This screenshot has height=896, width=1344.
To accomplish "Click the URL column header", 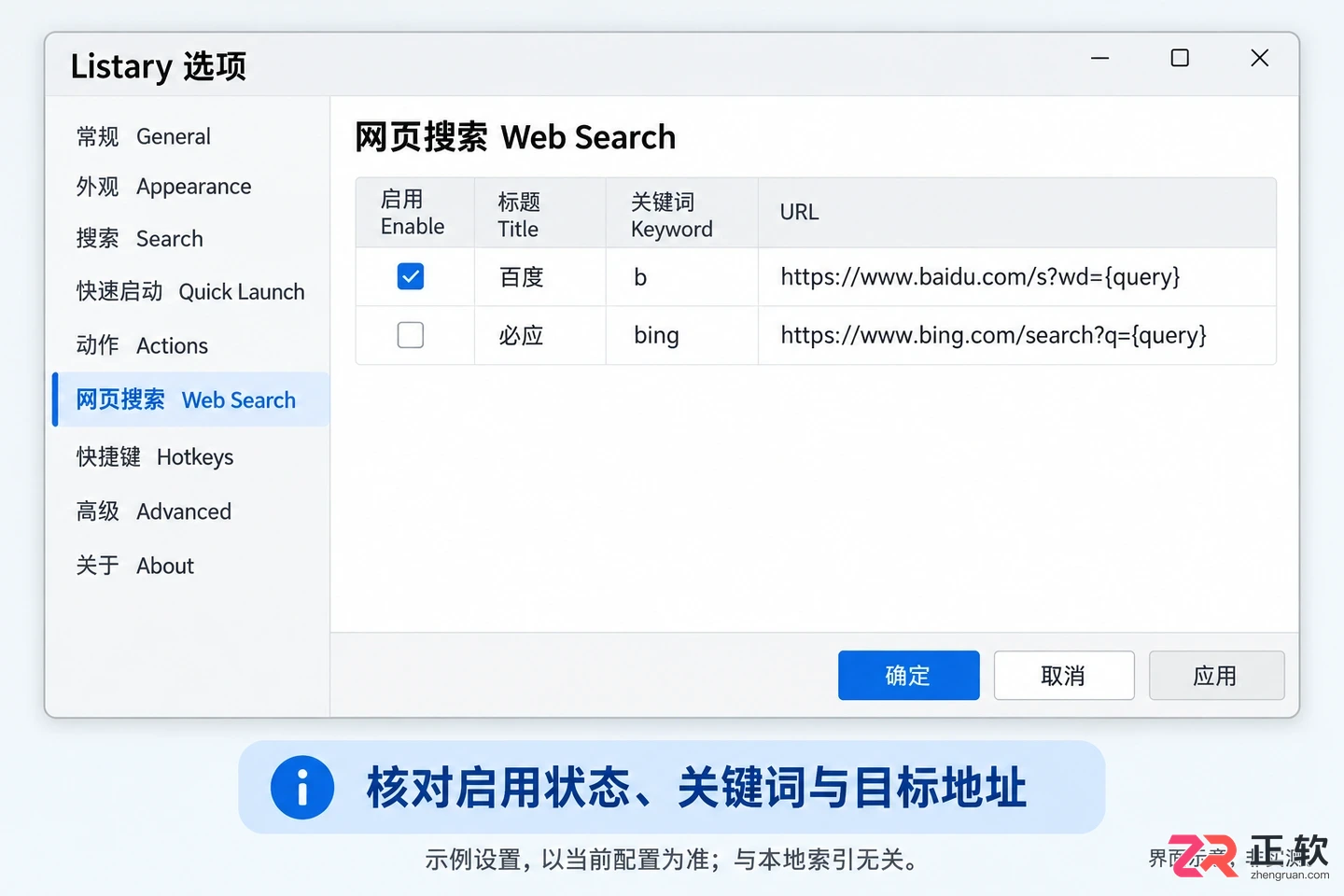I will [x=1017, y=213].
